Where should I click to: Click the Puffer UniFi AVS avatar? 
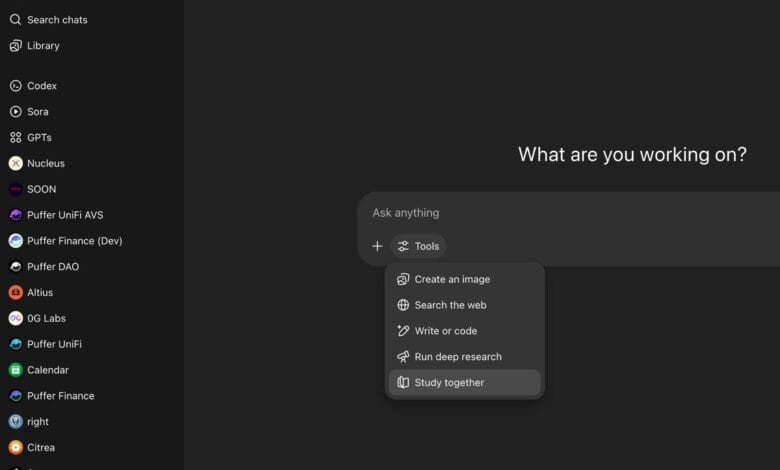pyautogui.click(x=15, y=215)
